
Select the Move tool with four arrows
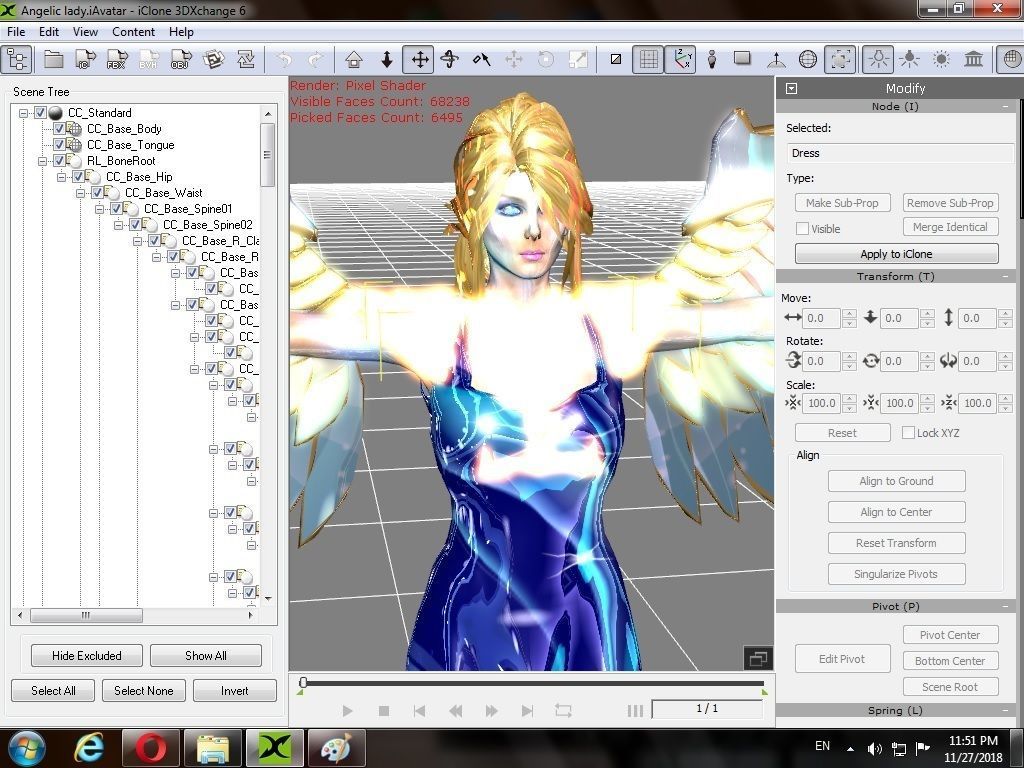(x=419, y=59)
